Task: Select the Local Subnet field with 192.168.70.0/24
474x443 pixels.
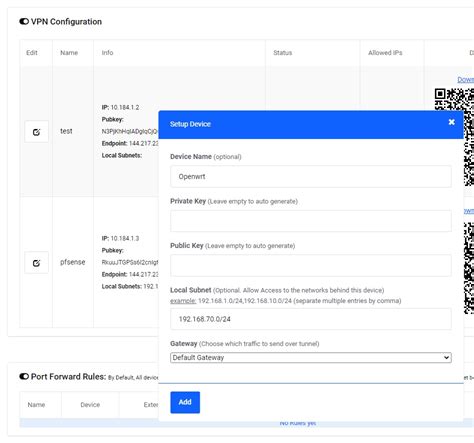Action: (311, 319)
